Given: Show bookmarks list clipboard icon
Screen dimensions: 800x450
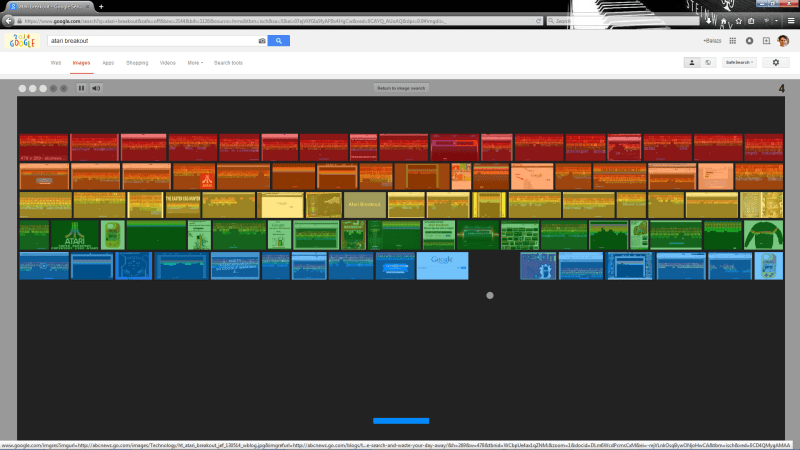Looking at the screenshot, I should 751,21.
